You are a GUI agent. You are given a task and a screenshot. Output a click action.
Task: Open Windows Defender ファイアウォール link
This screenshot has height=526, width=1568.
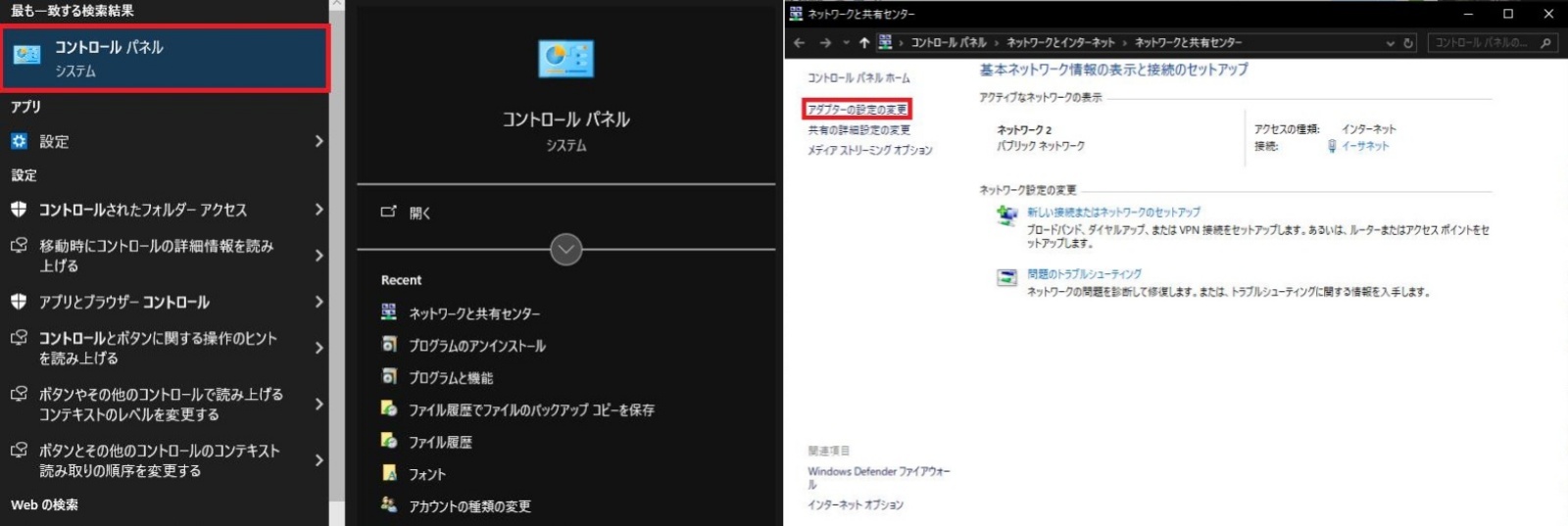pyautogui.click(x=879, y=477)
